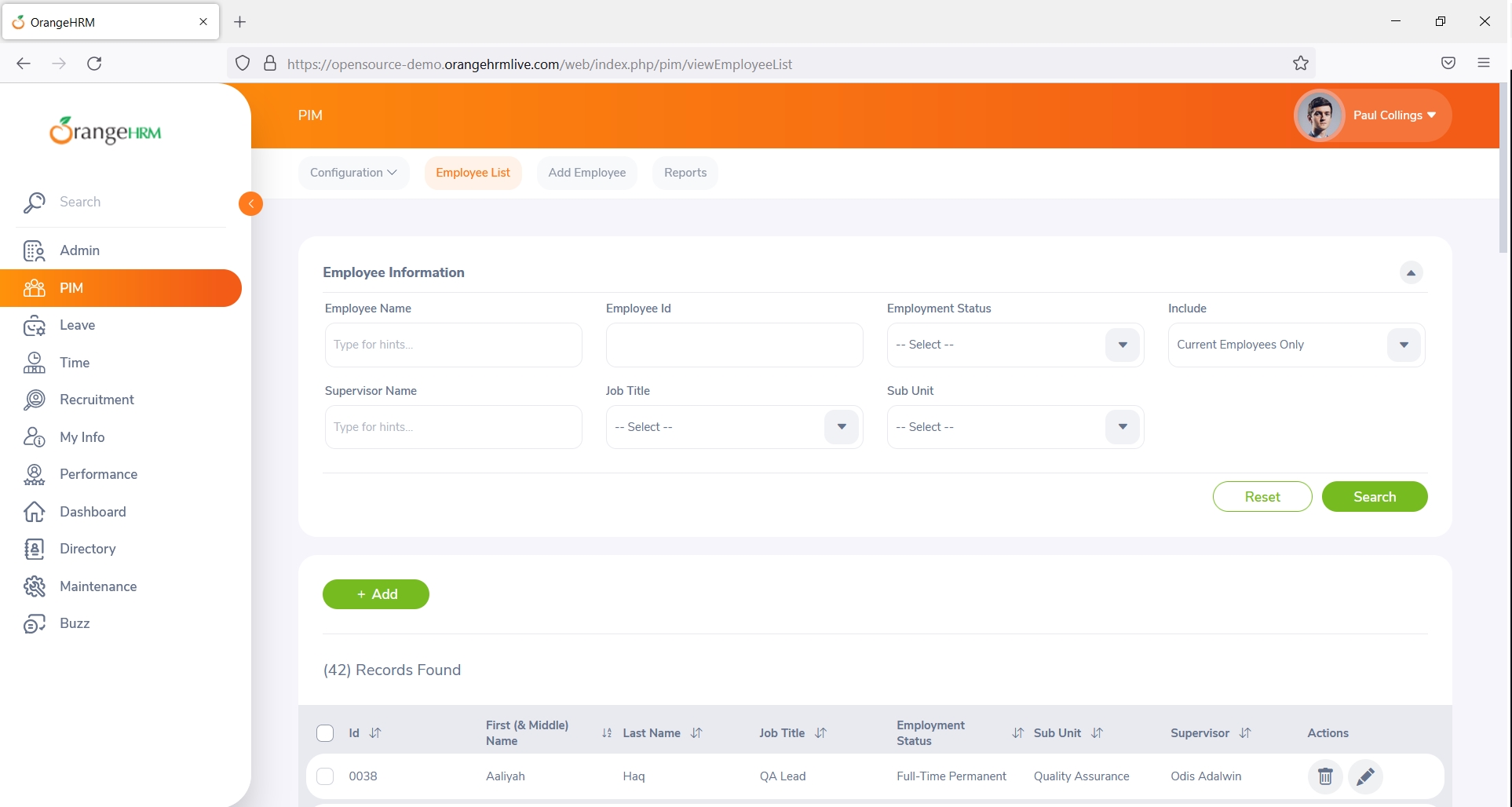Toggle sorting on the Last Name column

[x=696, y=732]
